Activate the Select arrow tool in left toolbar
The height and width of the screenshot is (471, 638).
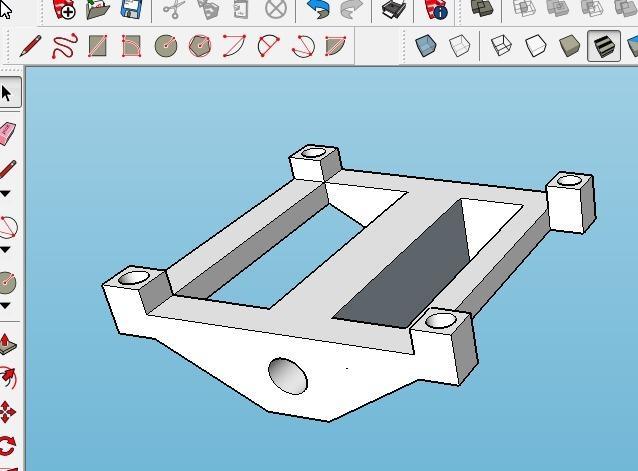click(x=7, y=94)
